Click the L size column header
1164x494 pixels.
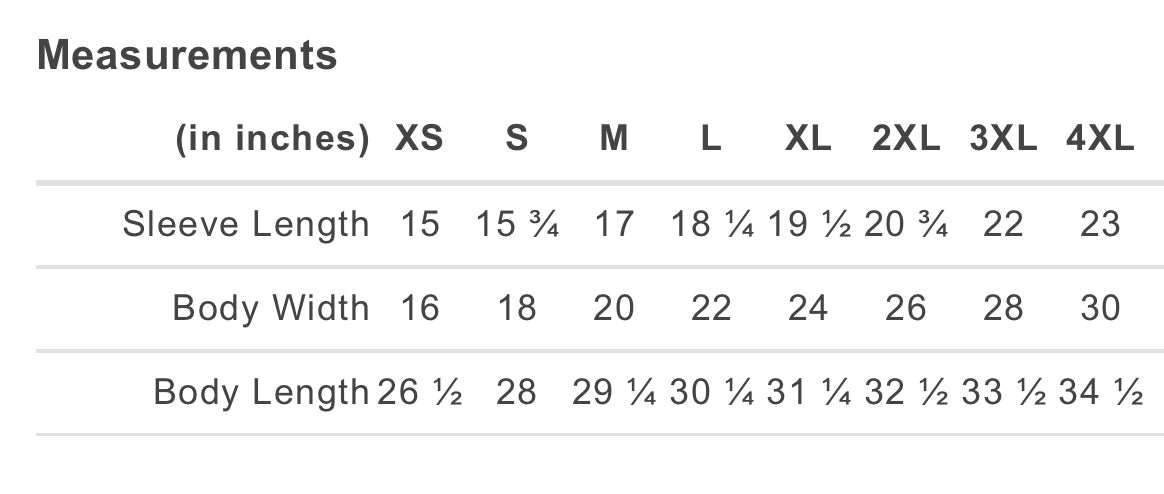711,139
